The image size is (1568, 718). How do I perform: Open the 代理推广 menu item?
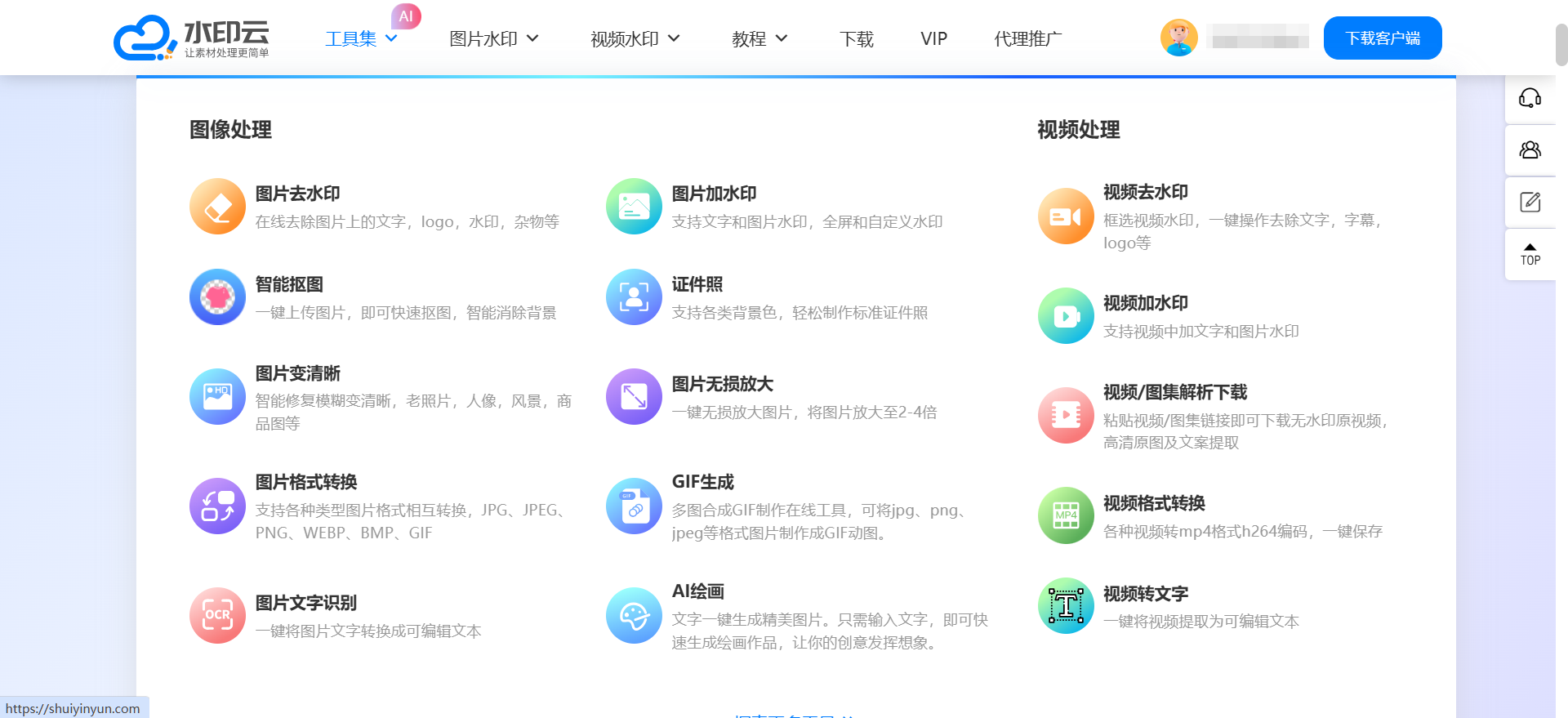(1027, 38)
